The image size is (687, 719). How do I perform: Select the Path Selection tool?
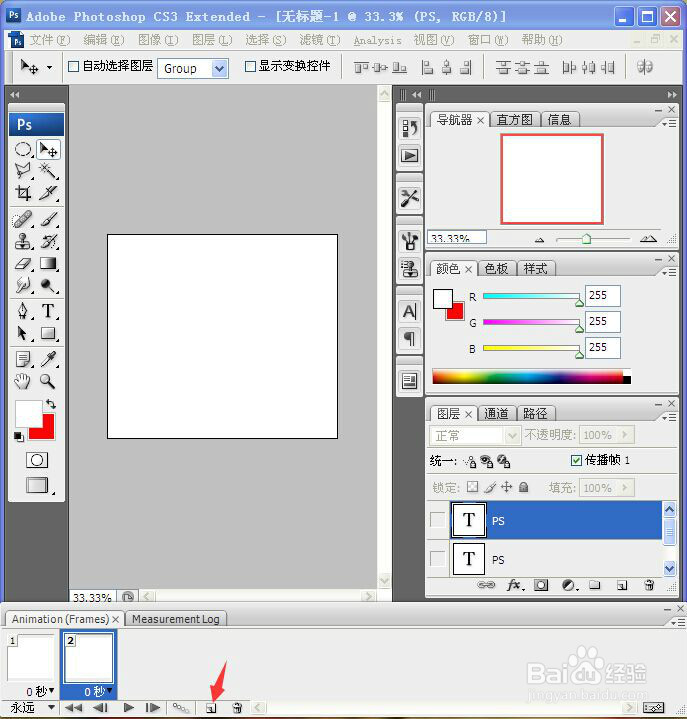tap(23, 333)
